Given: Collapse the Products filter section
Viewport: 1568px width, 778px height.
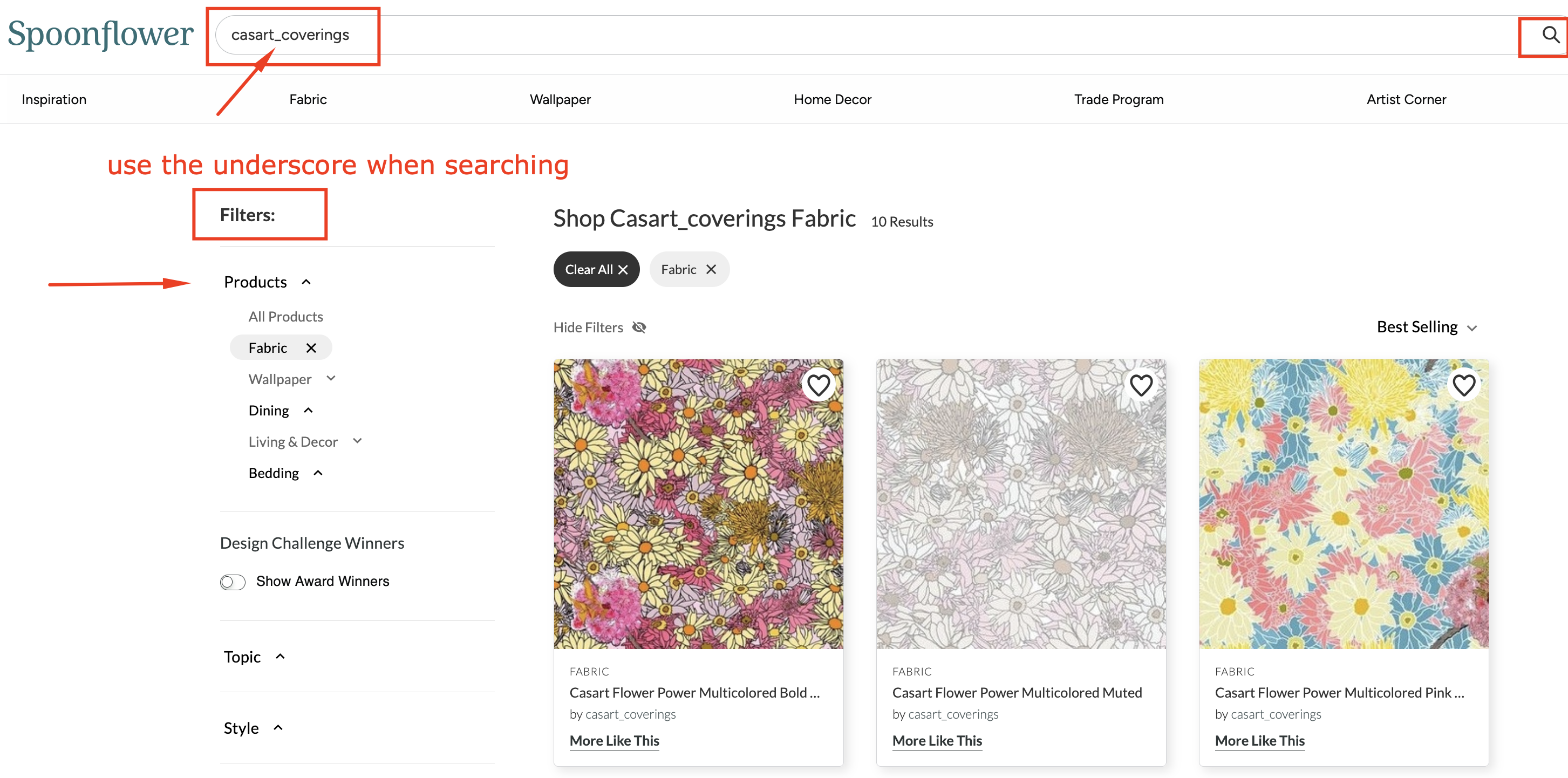Looking at the screenshot, I should pos(306,282).
